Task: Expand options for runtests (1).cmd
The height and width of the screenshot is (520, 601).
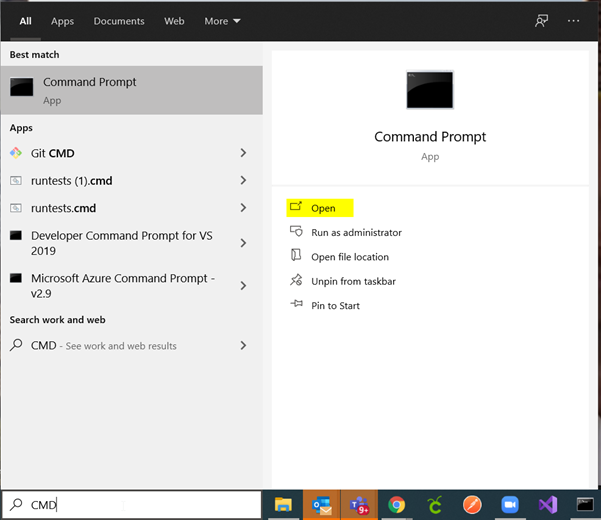Action: (x=243, y=181)
